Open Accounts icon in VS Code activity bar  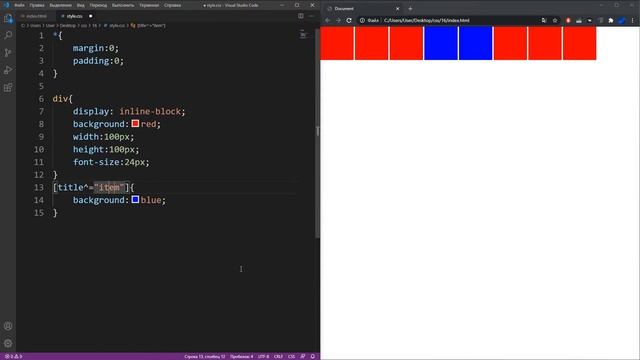point(8,326)
